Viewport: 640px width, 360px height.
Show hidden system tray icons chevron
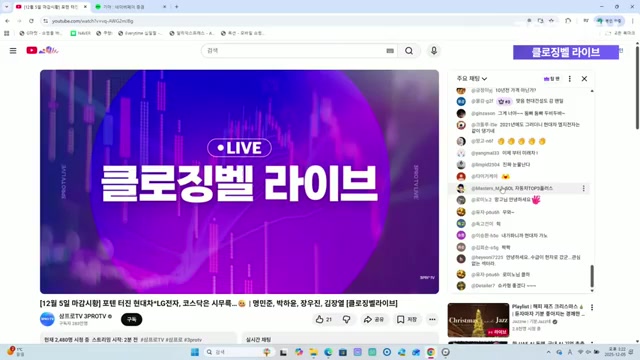click(549, 352)
